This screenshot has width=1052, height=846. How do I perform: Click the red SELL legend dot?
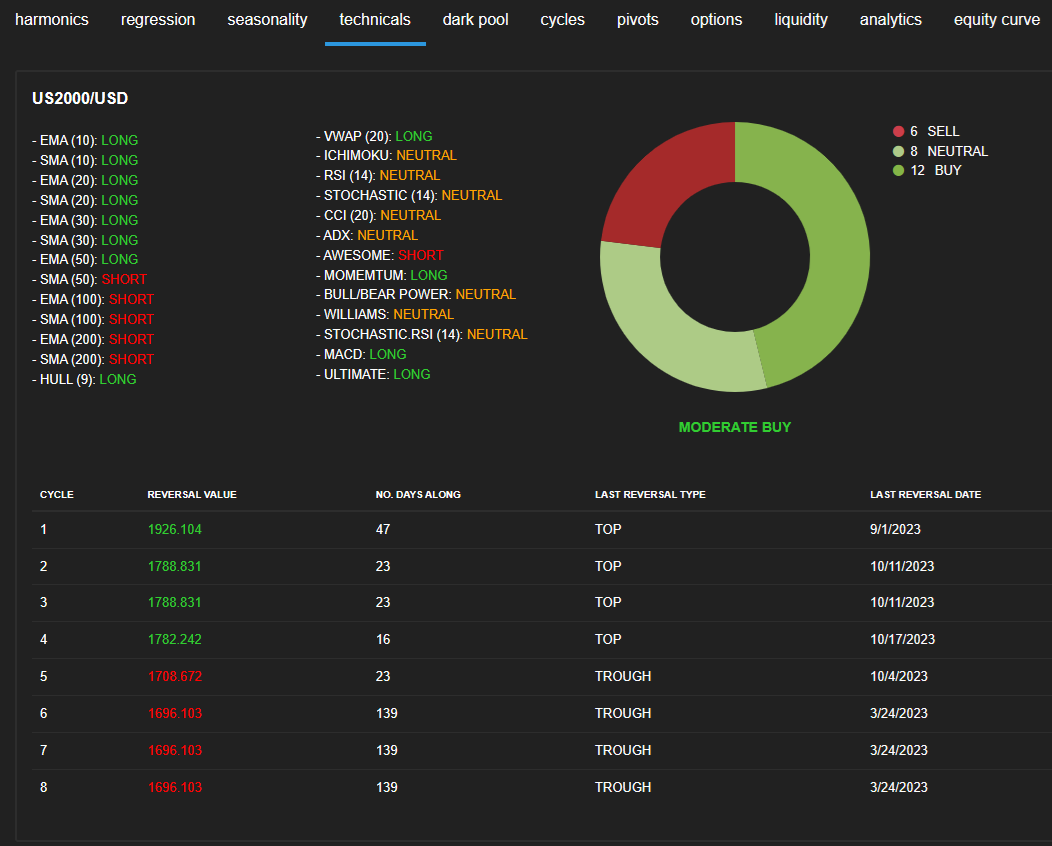[898, 132]
